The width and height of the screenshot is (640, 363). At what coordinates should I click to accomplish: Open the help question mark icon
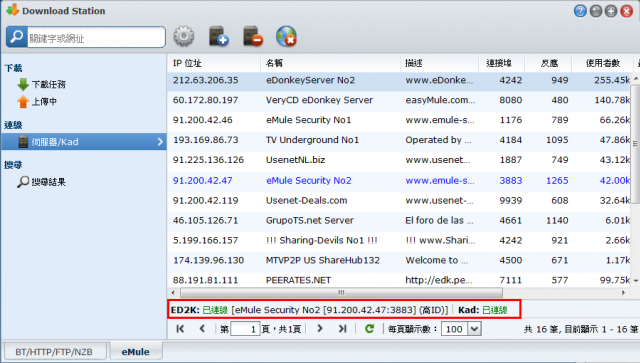tap(580, 11)
